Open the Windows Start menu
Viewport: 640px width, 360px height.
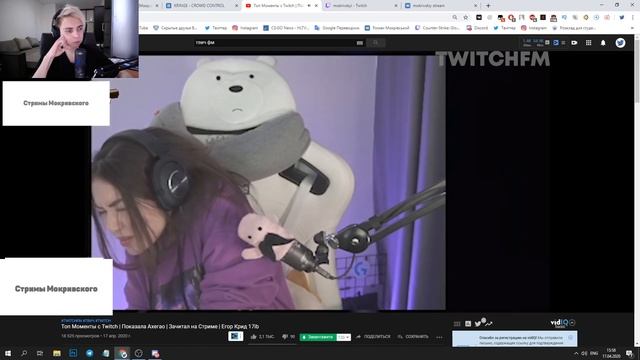(x=8, y=353)
